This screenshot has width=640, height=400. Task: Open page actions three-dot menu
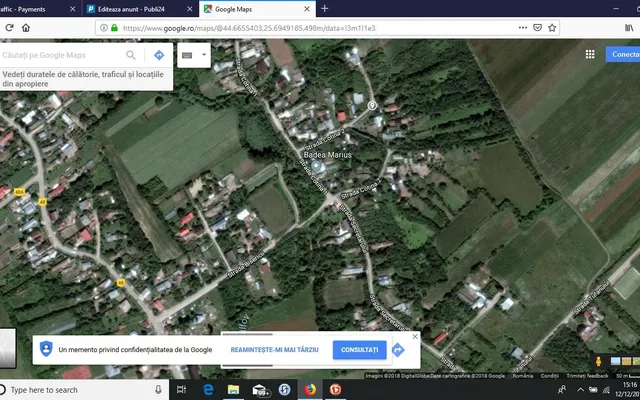click(522, 28)
